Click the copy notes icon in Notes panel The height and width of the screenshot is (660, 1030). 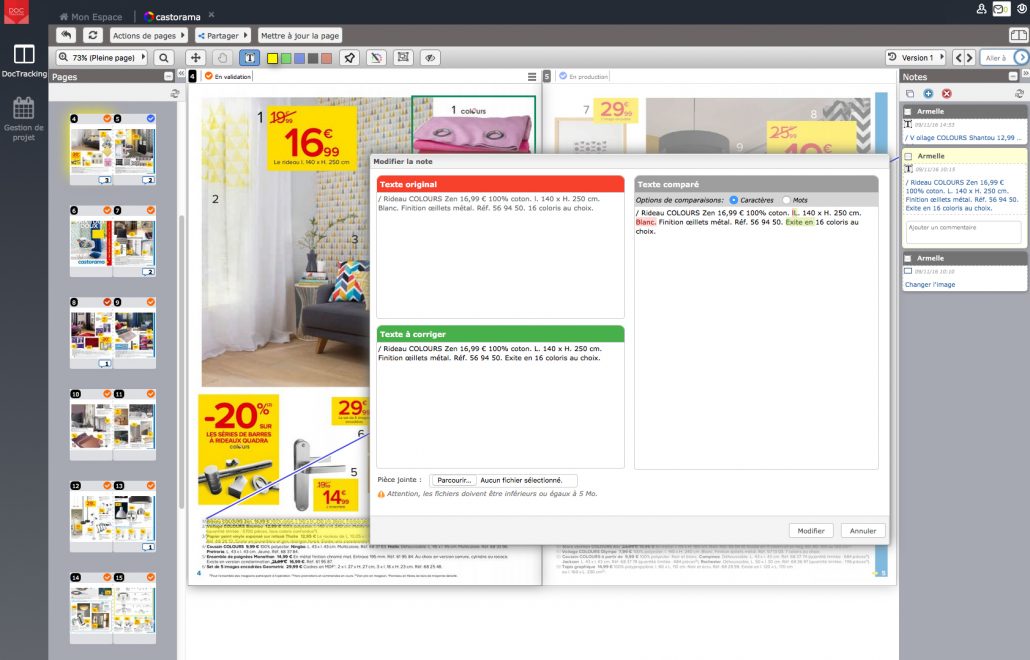910,94
